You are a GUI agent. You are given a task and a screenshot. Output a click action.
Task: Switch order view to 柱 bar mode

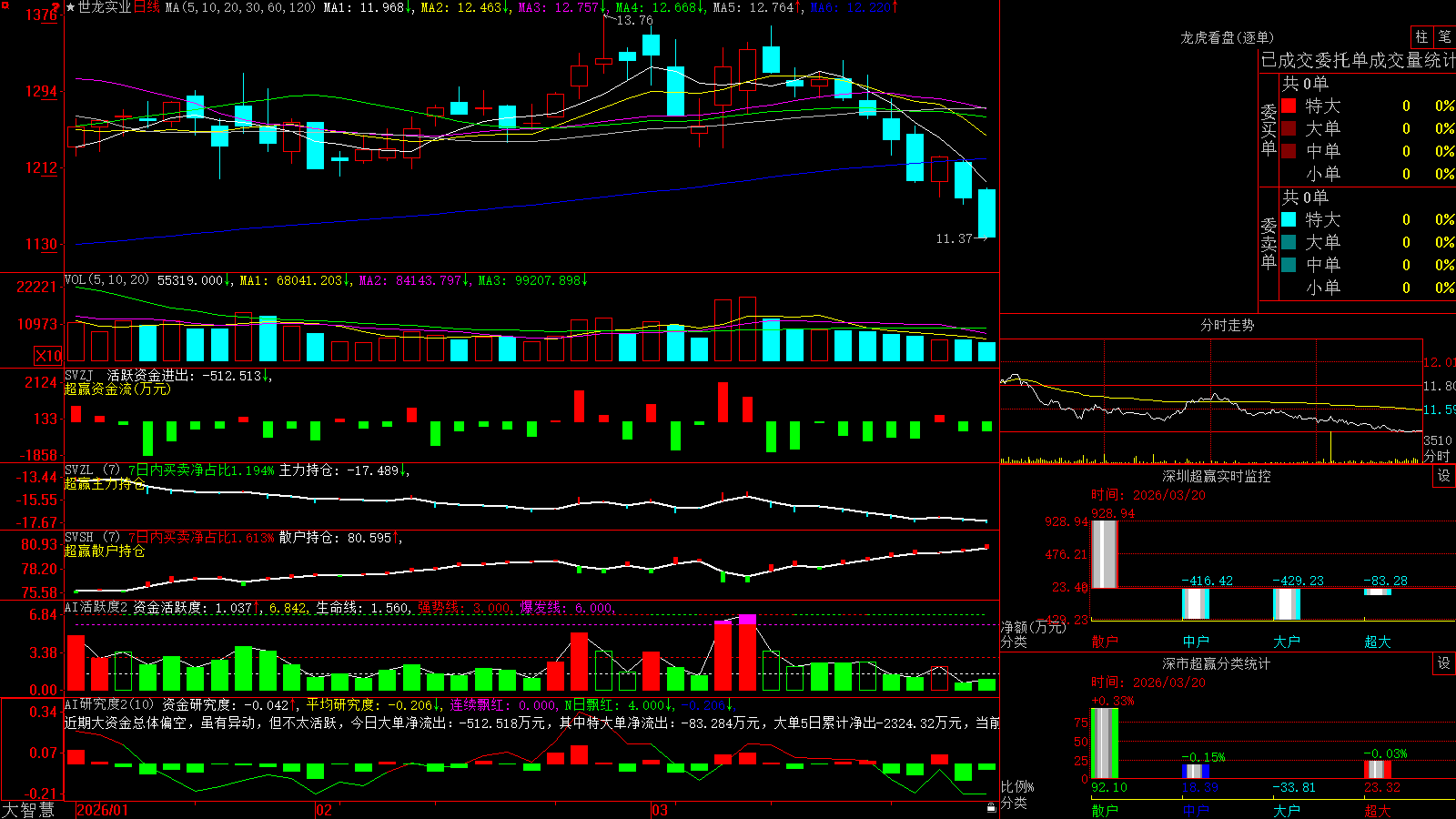pyautogui.click(x=1421, y=37)
